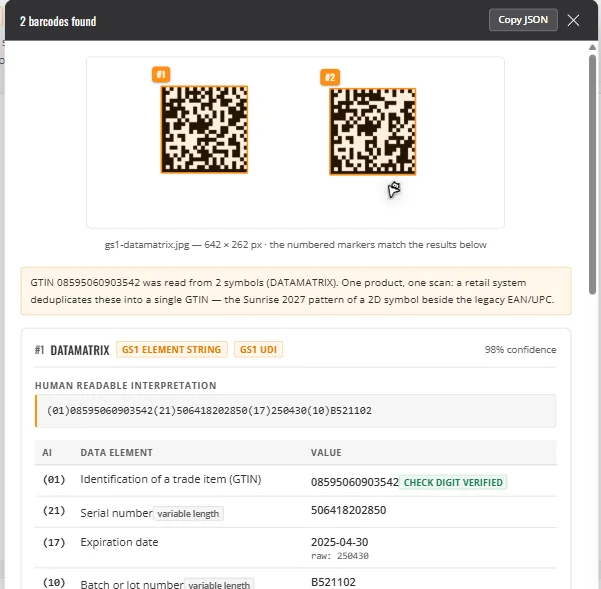Click the GTIN deduplication notice banner

(296, 291)
